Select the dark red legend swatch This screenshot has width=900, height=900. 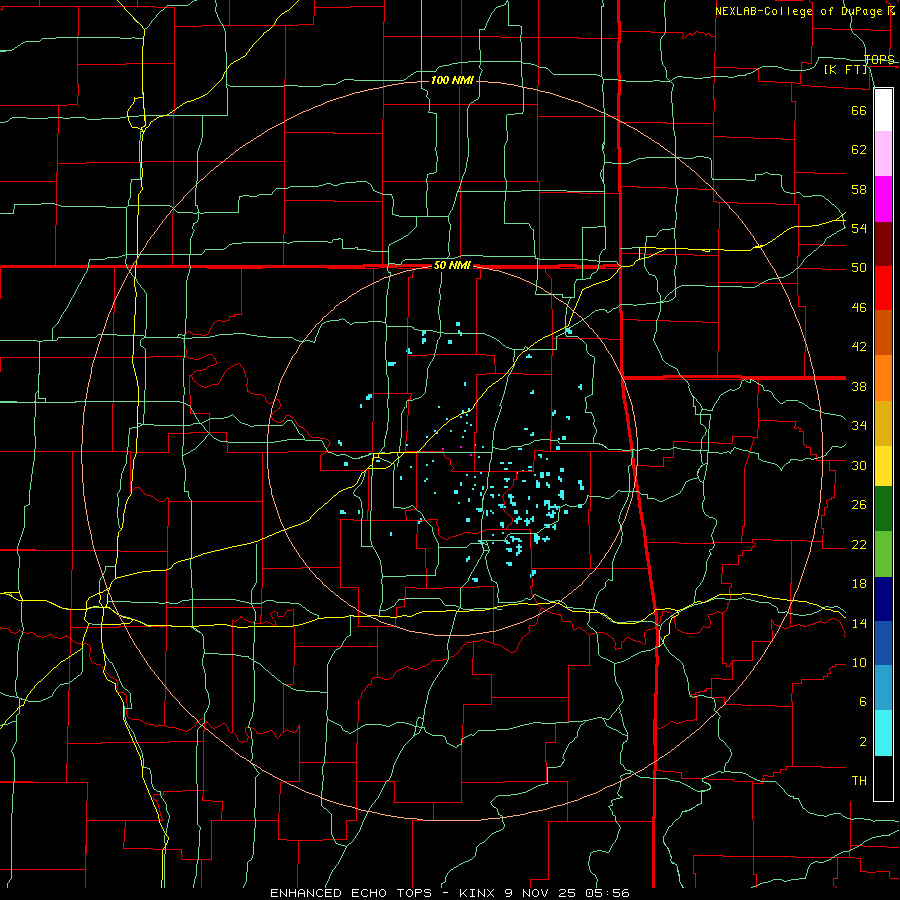point(883,243)
